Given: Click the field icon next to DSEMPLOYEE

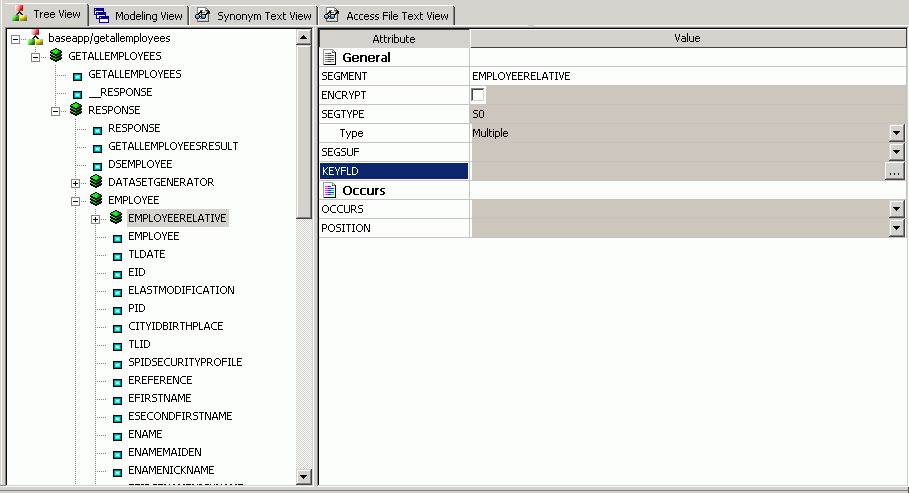Looking at the screenshot, I should (x=97, y=165).
